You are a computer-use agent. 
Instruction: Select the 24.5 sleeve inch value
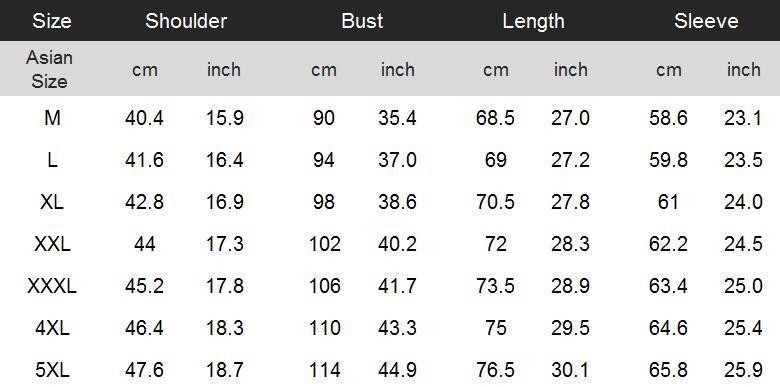(x=743, y=244)
